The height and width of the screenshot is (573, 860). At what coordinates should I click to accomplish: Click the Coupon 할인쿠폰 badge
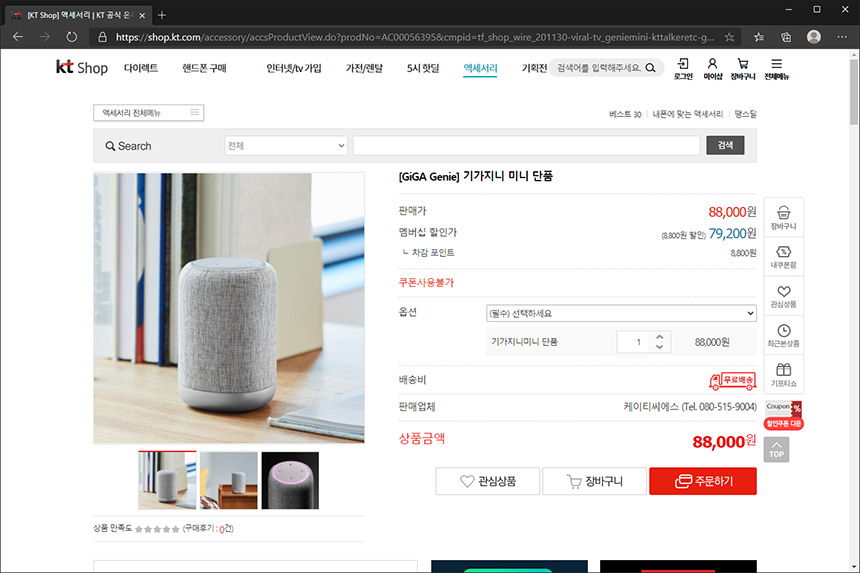[784, 415]
